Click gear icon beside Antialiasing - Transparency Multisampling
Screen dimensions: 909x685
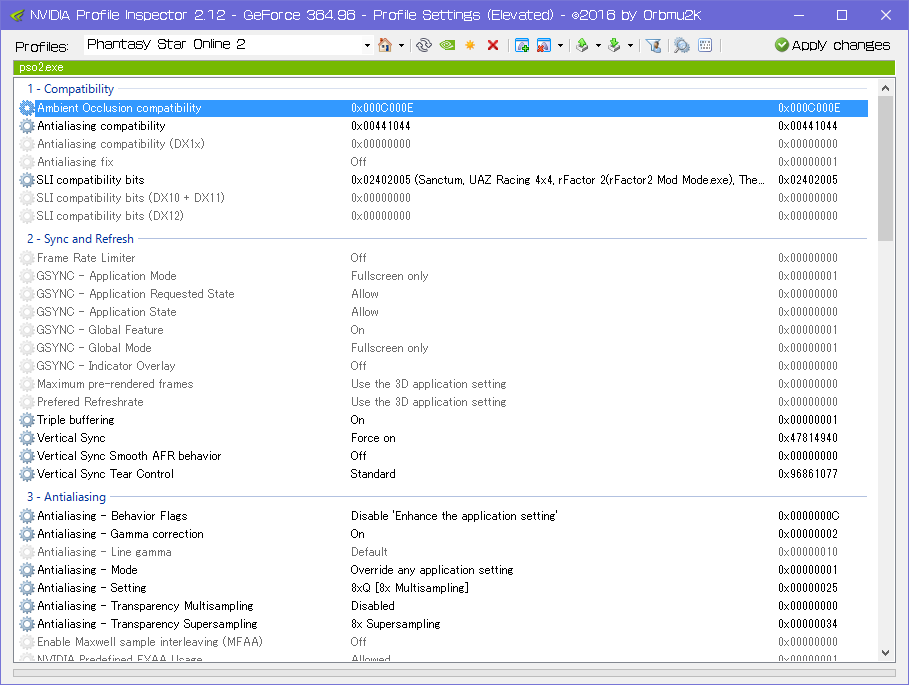point(27,606)
